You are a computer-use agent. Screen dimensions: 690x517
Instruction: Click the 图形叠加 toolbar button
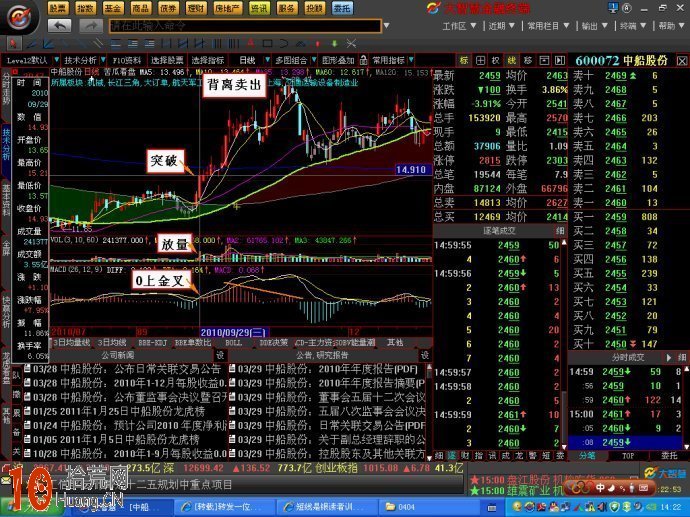point(338,60)
